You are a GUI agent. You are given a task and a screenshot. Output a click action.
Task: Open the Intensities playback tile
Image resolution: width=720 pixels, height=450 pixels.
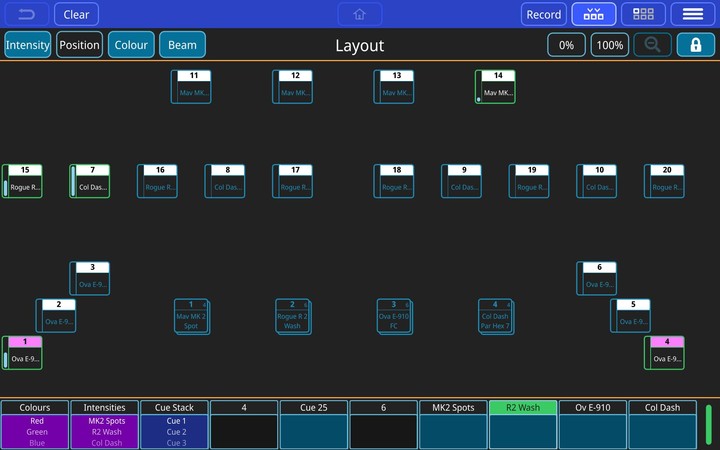105,425
